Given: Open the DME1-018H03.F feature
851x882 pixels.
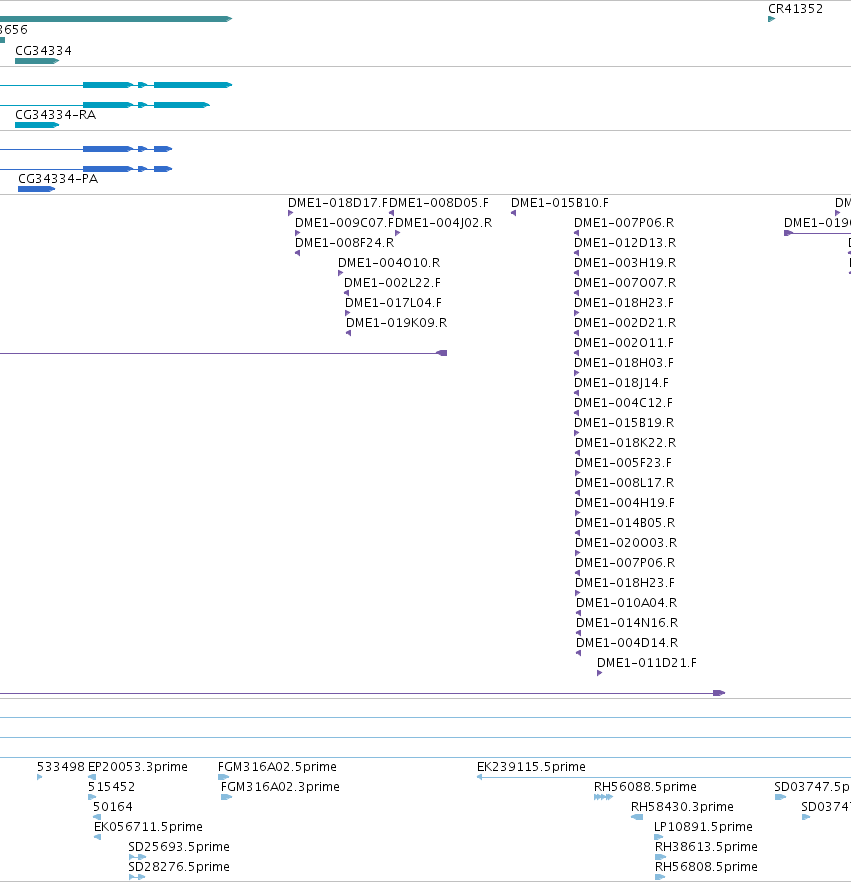Looking at the screenshot, I should (x=624, y=363).
